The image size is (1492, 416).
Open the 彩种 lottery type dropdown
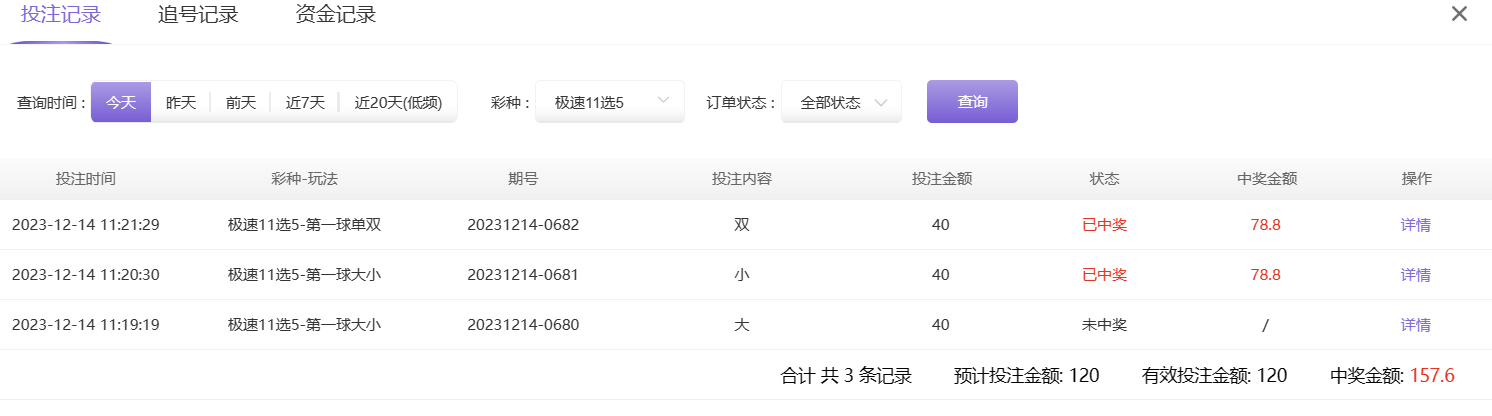609,102
